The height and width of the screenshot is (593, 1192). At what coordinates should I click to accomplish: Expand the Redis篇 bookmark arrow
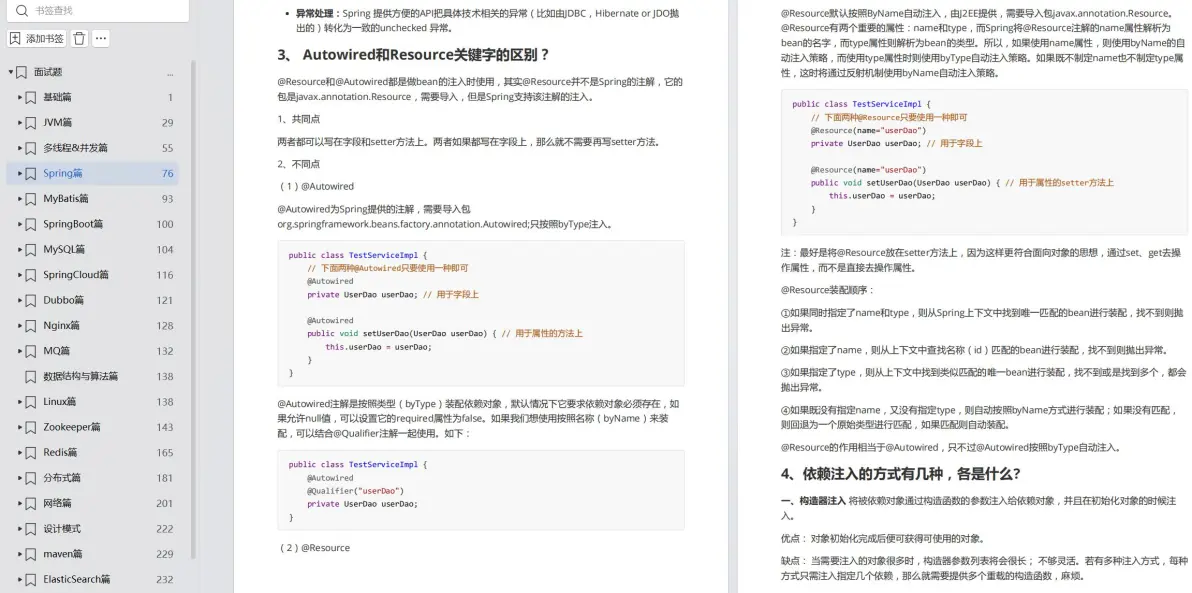[x=20, y=452]
